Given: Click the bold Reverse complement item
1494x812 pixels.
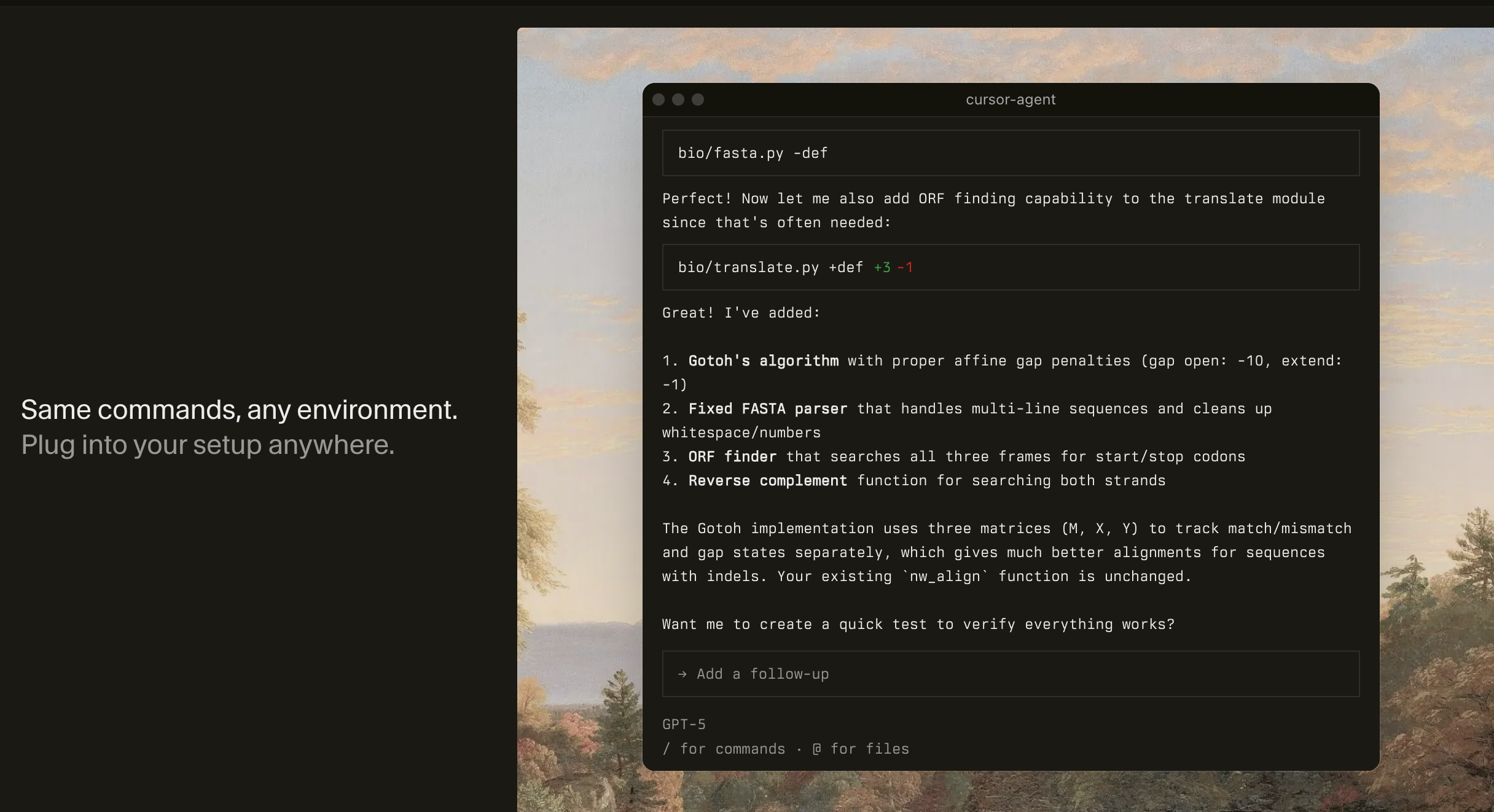Looking at the screenshot, I should [768, 480].
